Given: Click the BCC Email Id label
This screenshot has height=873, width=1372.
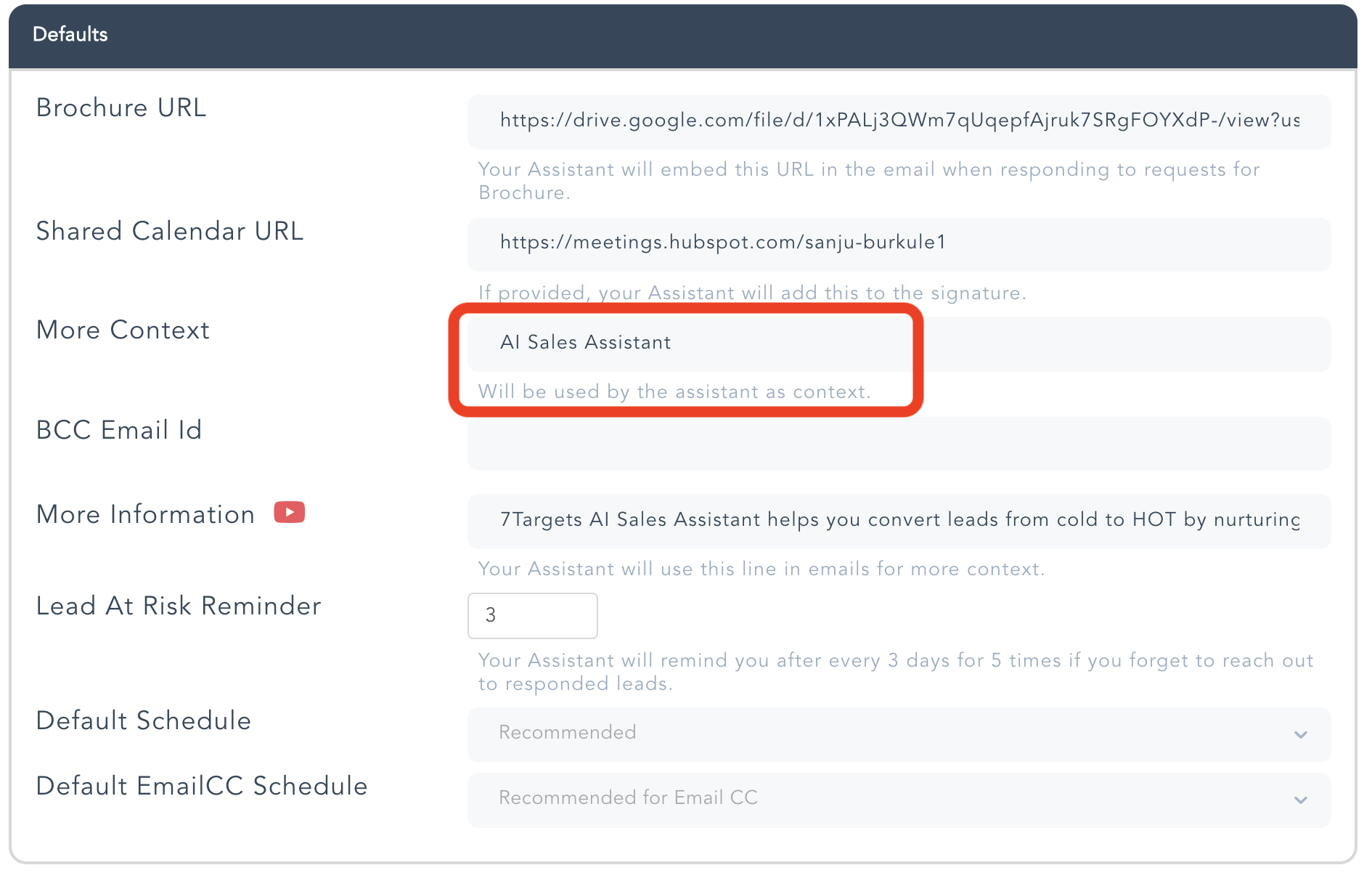Looking at the screenshot, I should coord(119,430).
